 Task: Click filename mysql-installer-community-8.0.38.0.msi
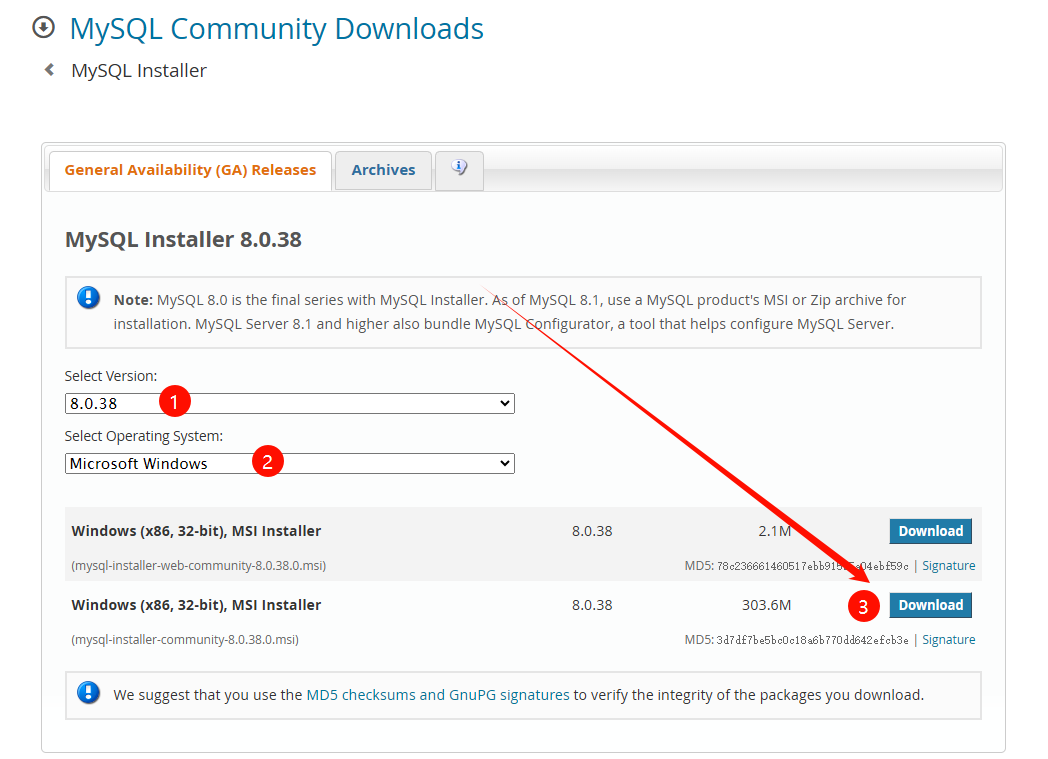pyautogui.click(x=185, y=640)
